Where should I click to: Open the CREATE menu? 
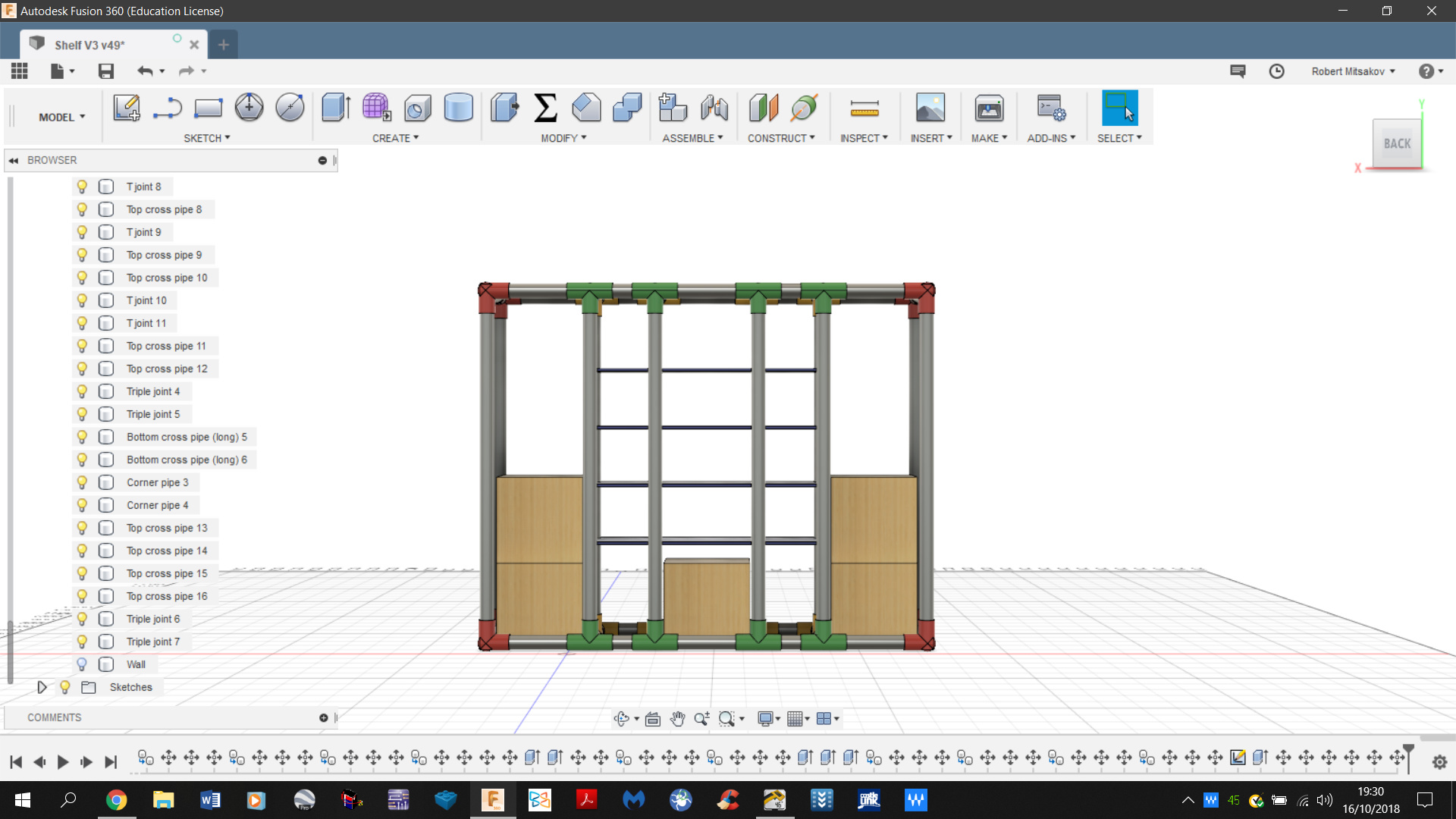pos(395,138)
